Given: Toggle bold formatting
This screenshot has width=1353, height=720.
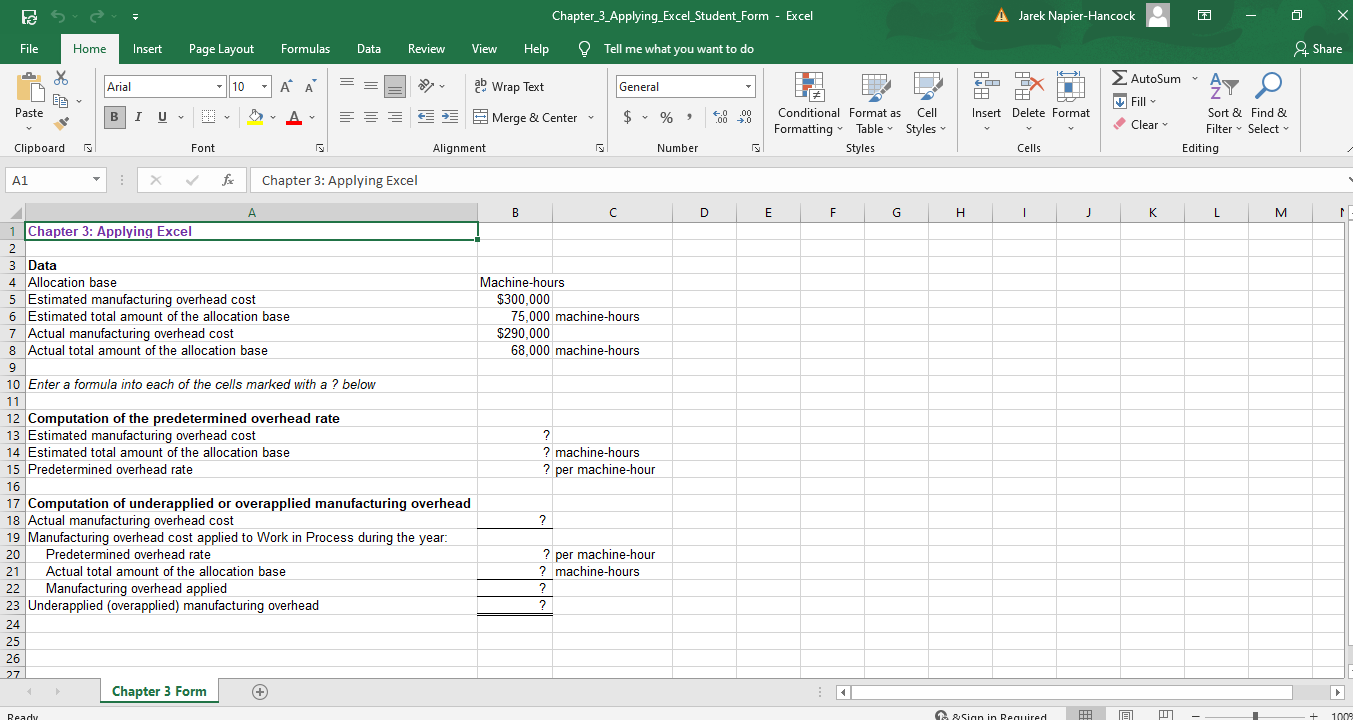Looking at the screenshot, I should coord(114,117).
